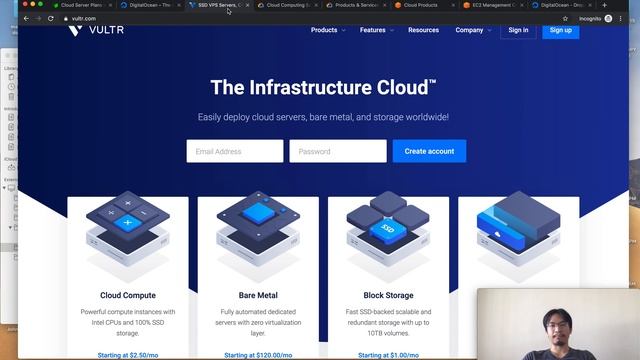Click the browser forward arrow
The image size is (640, 360).
click(38, 18)
